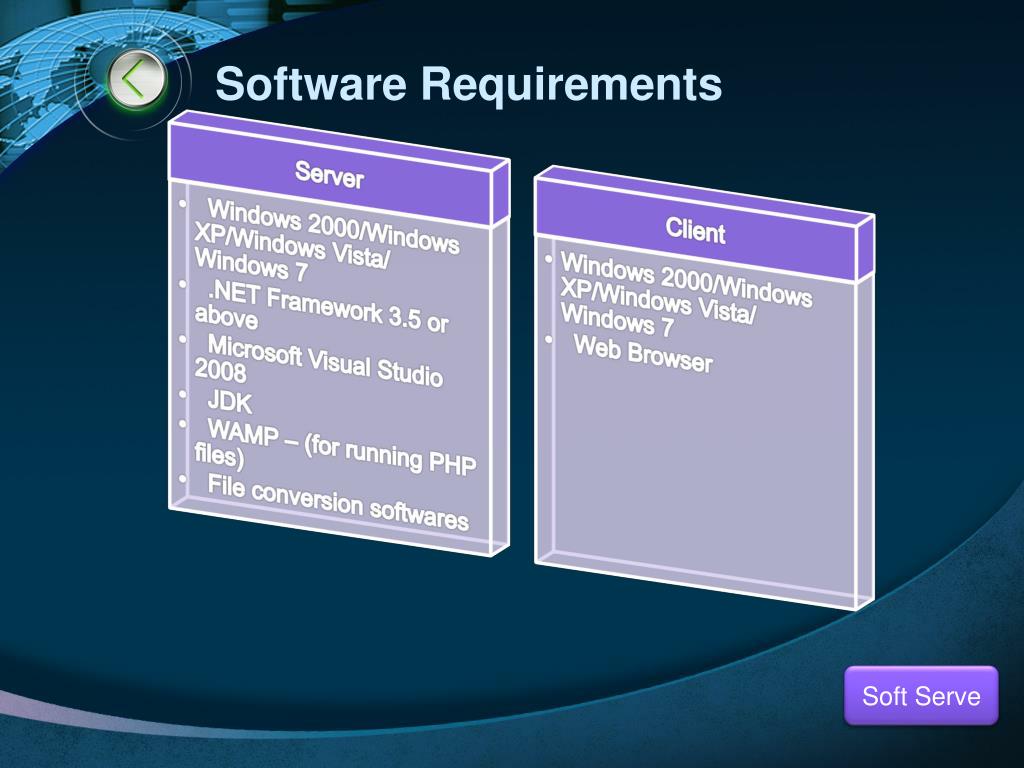
Task: Click the Web Browser item in Client
Action: pyautogui.click(x=643, y=355)
